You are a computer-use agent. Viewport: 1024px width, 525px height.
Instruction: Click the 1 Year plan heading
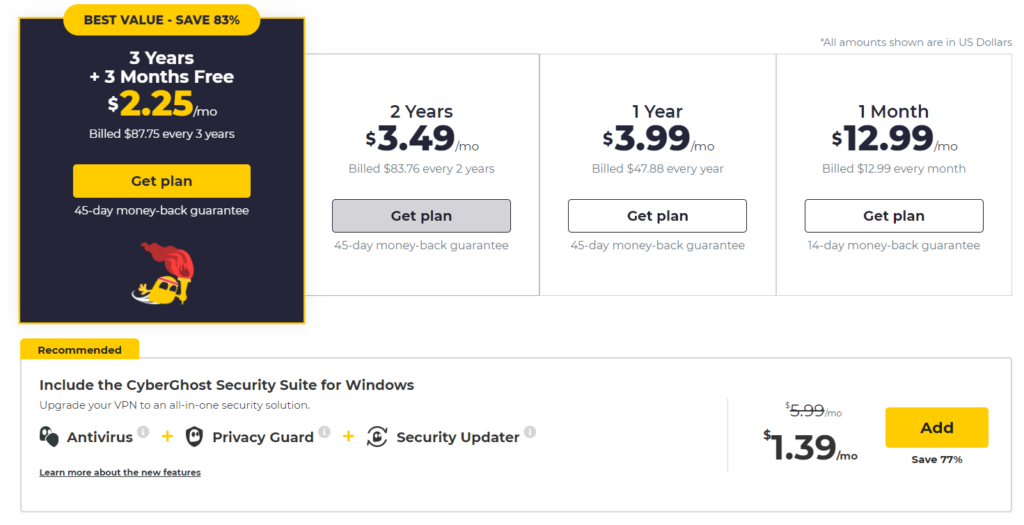(658, 112)
